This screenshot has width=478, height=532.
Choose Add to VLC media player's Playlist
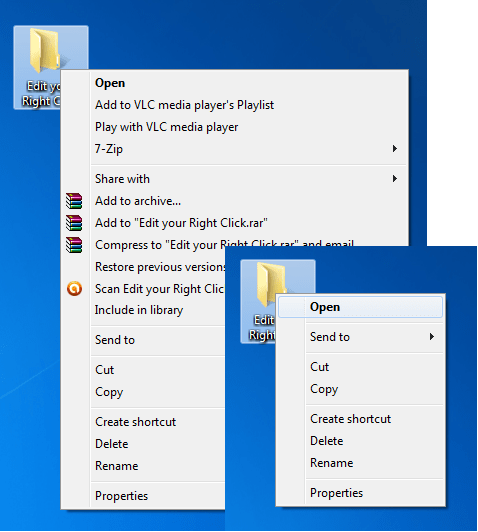[184, 105]
